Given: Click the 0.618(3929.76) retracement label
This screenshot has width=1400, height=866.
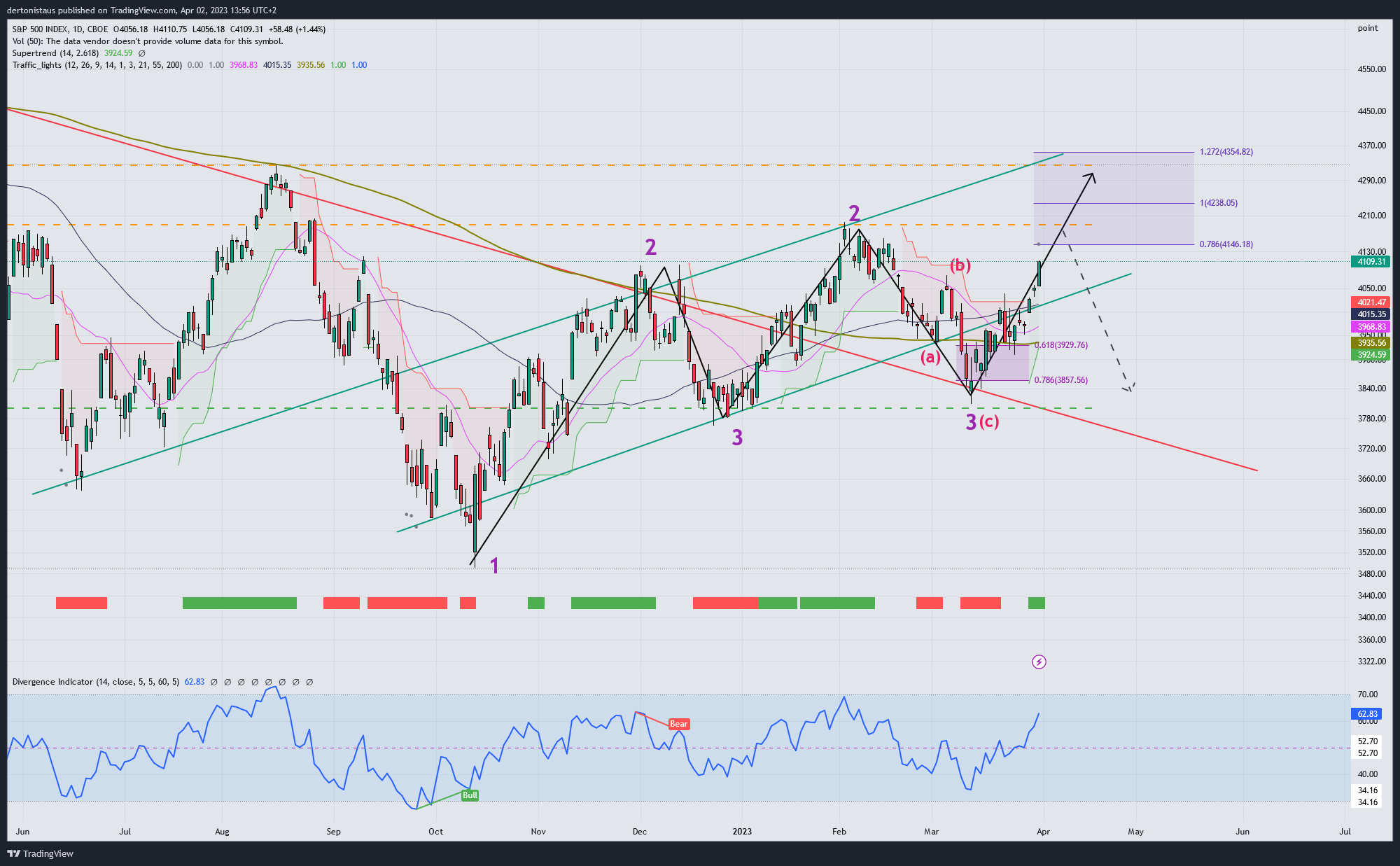Looking at the screenshot, I should pyautogui.click(x=1061, y=345).
